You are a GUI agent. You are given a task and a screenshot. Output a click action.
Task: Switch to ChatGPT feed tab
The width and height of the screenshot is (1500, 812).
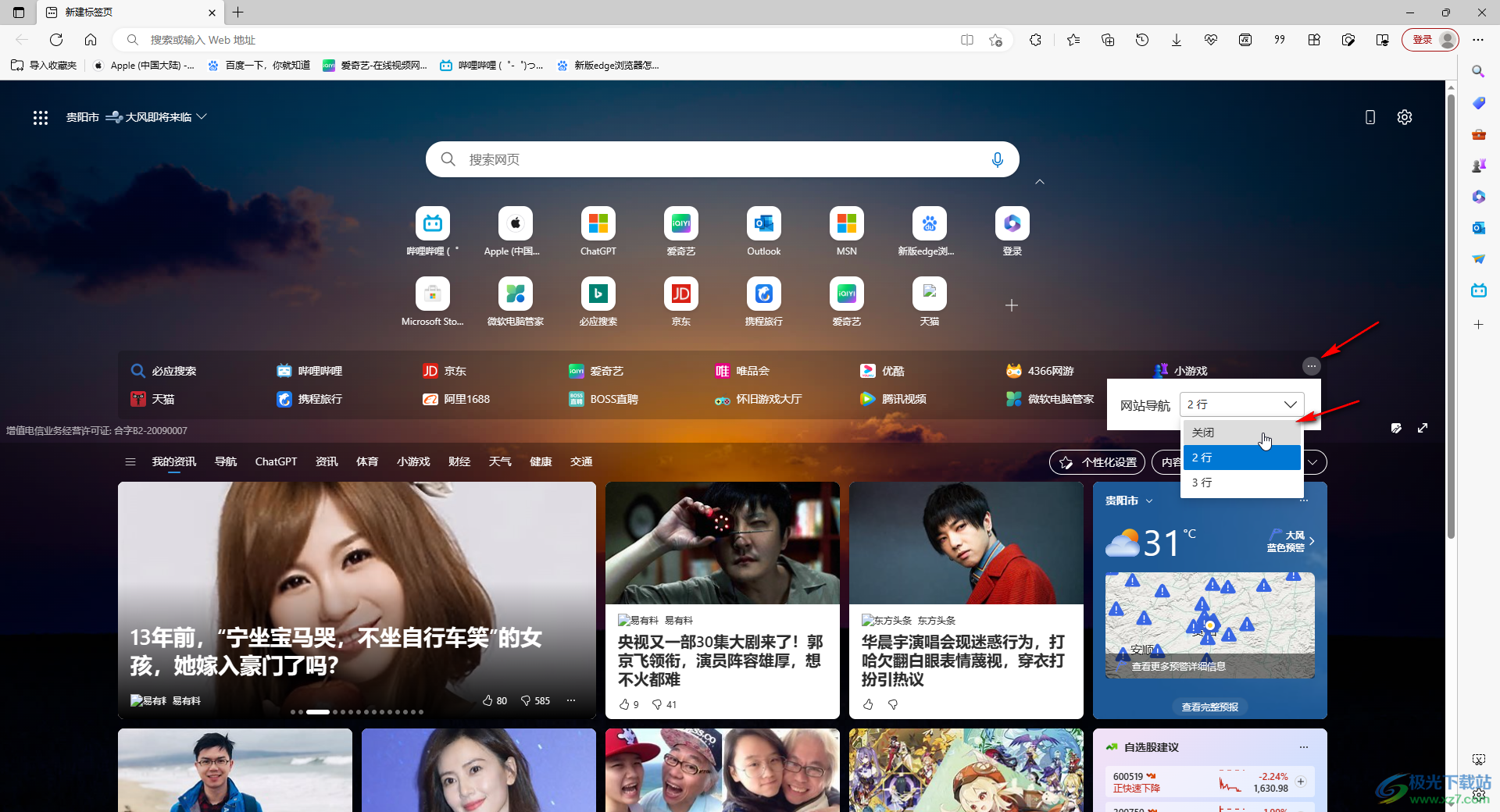pos(276,462)
